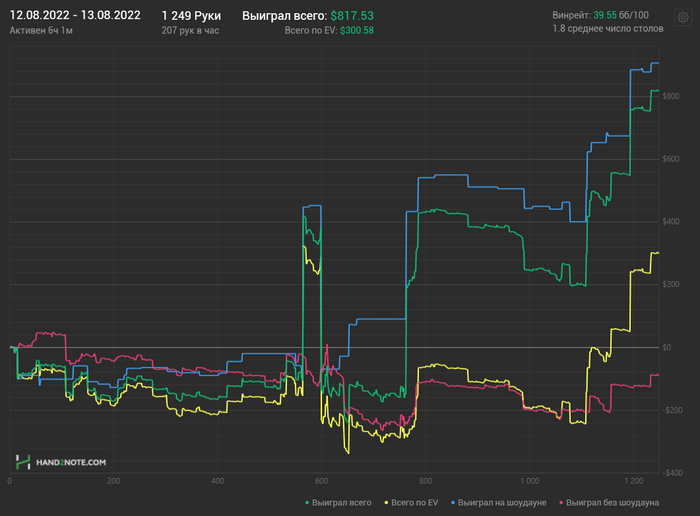Click the 1 200 x-axis tick label
The height and width of the screenshot is (516, 700).
pyautogui.click(x=633, y=481)
